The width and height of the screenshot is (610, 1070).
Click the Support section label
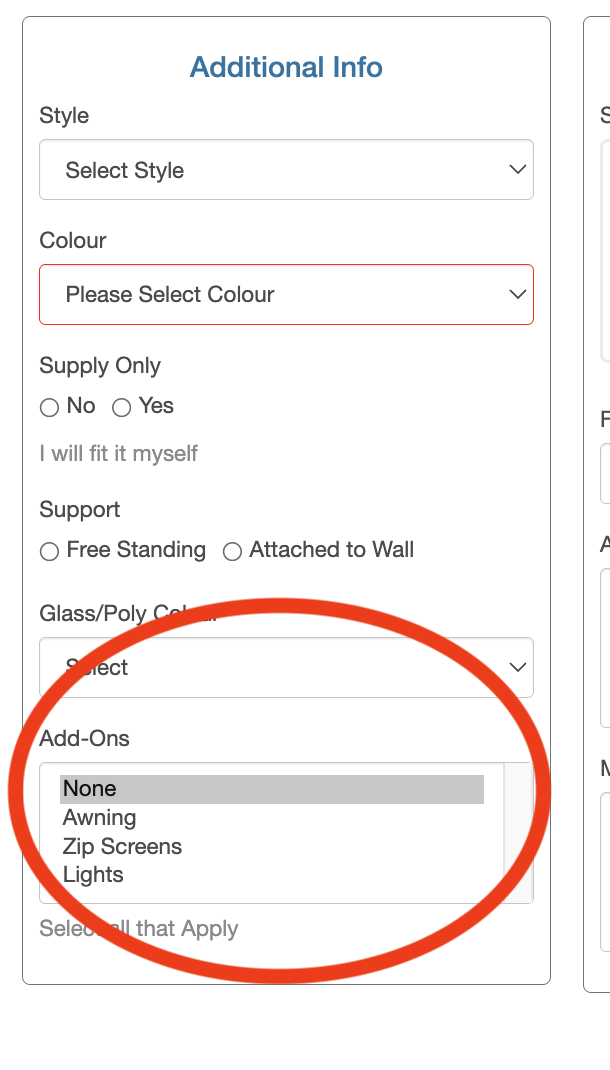point(79,510)
